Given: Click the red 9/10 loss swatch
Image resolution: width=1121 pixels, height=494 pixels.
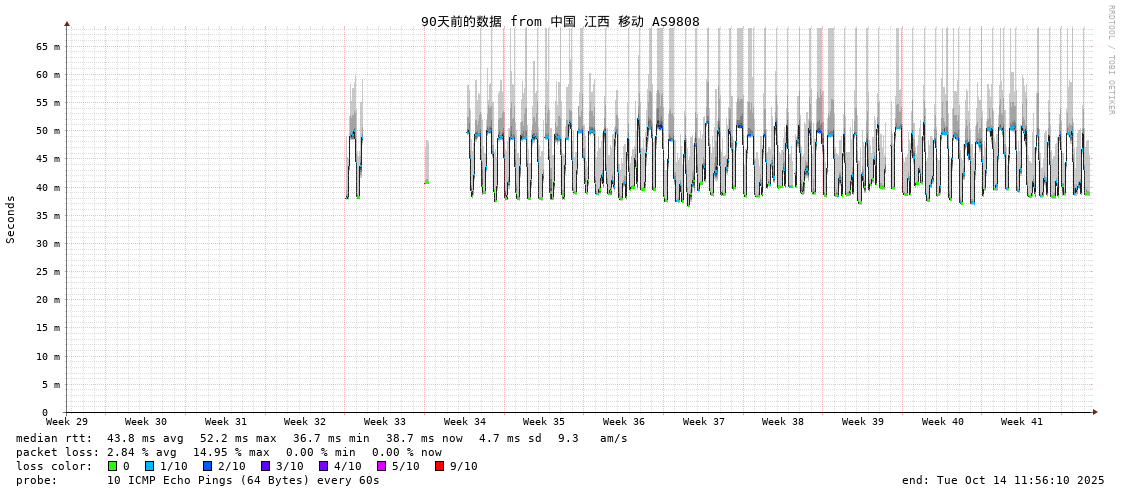Looking at the screenshot, I should [x=439, y=466].
